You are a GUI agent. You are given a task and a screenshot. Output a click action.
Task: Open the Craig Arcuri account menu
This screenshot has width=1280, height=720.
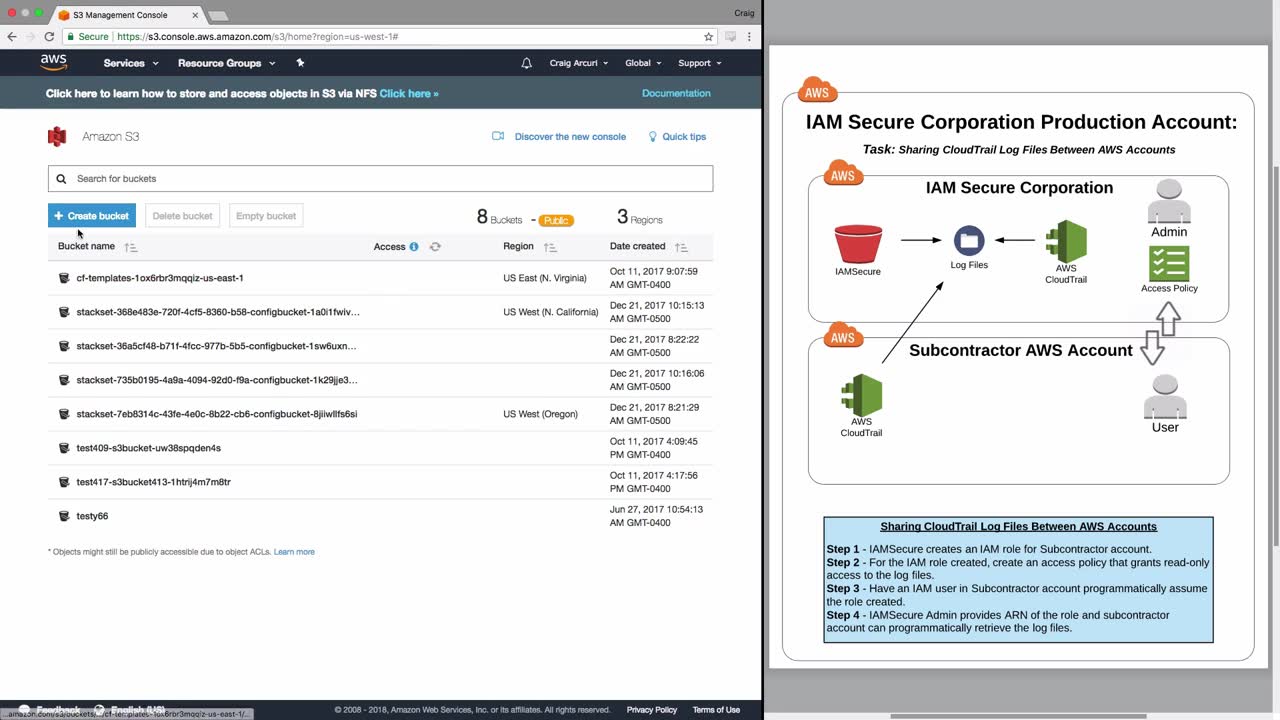coord(579,63)
